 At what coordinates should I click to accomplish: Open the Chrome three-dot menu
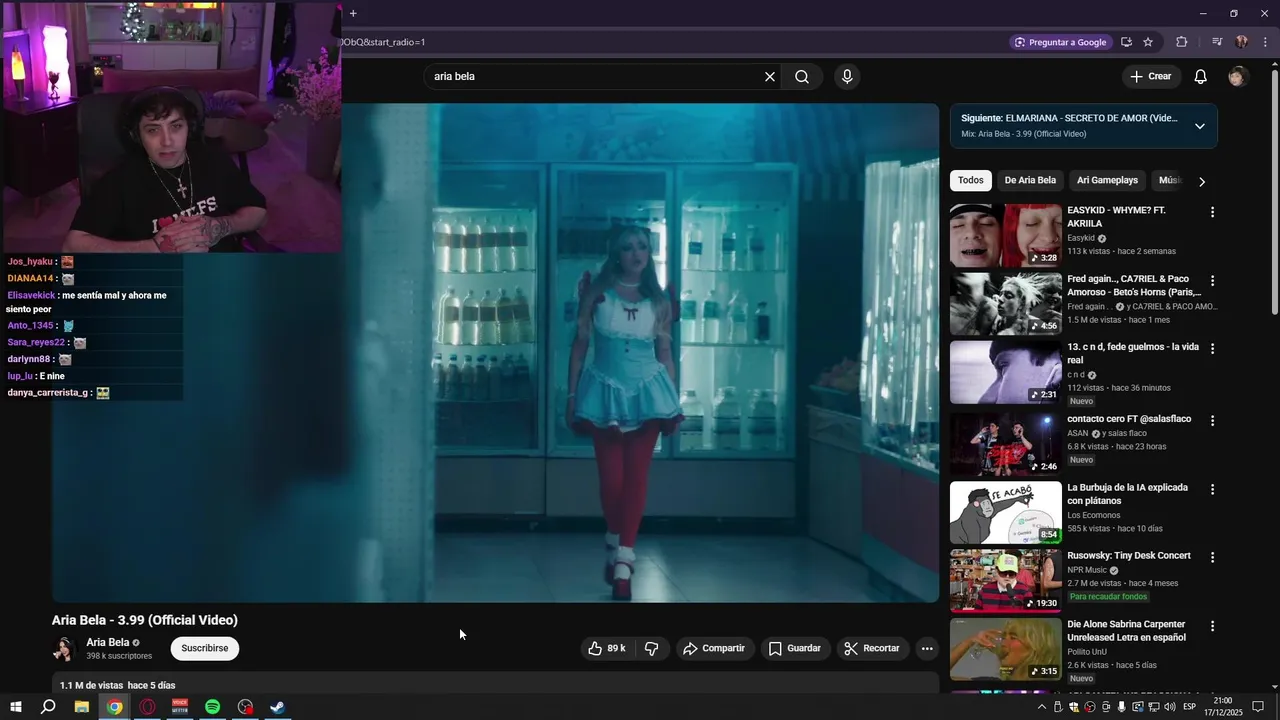point(1266,42)
